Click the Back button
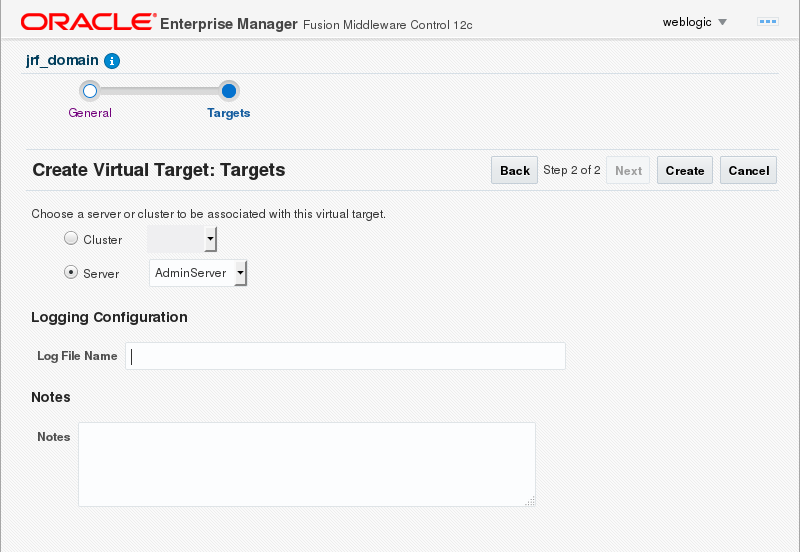 point(514,170)
